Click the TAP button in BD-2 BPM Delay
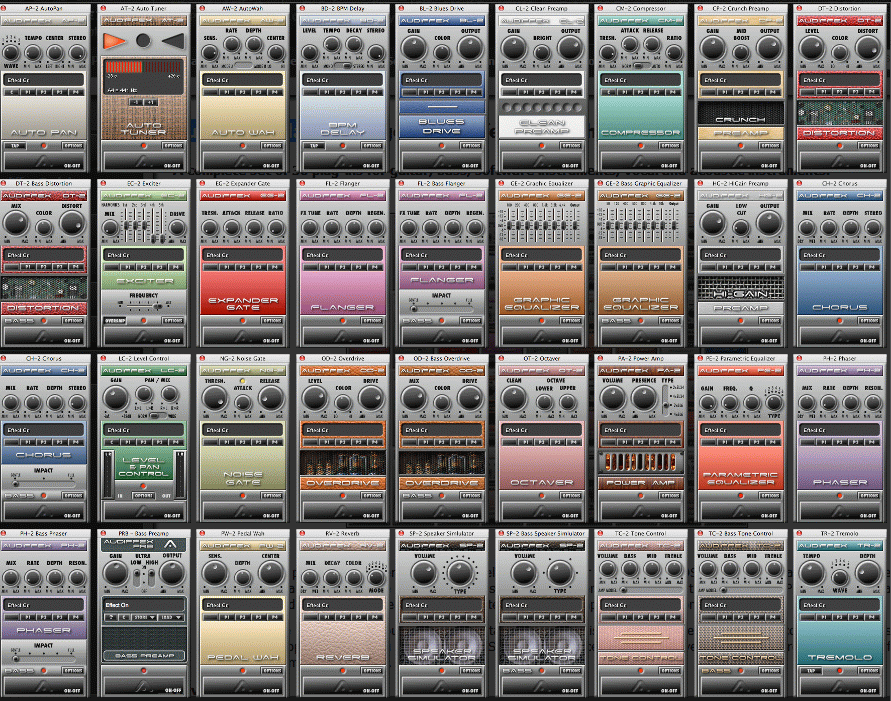This screenshot has height=701, width=891. click(x=314, y=145)
